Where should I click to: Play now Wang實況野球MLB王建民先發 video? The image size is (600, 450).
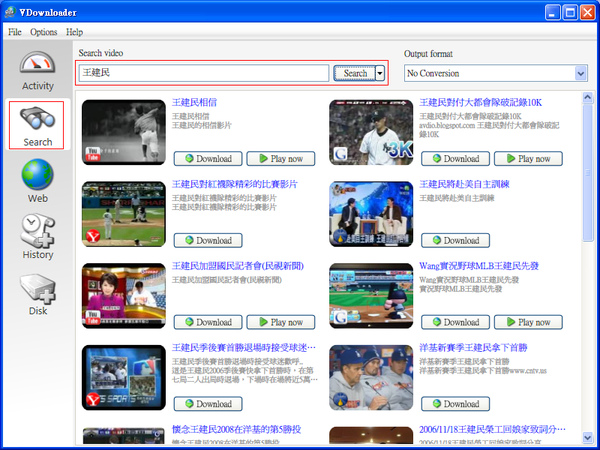[528, 322]
